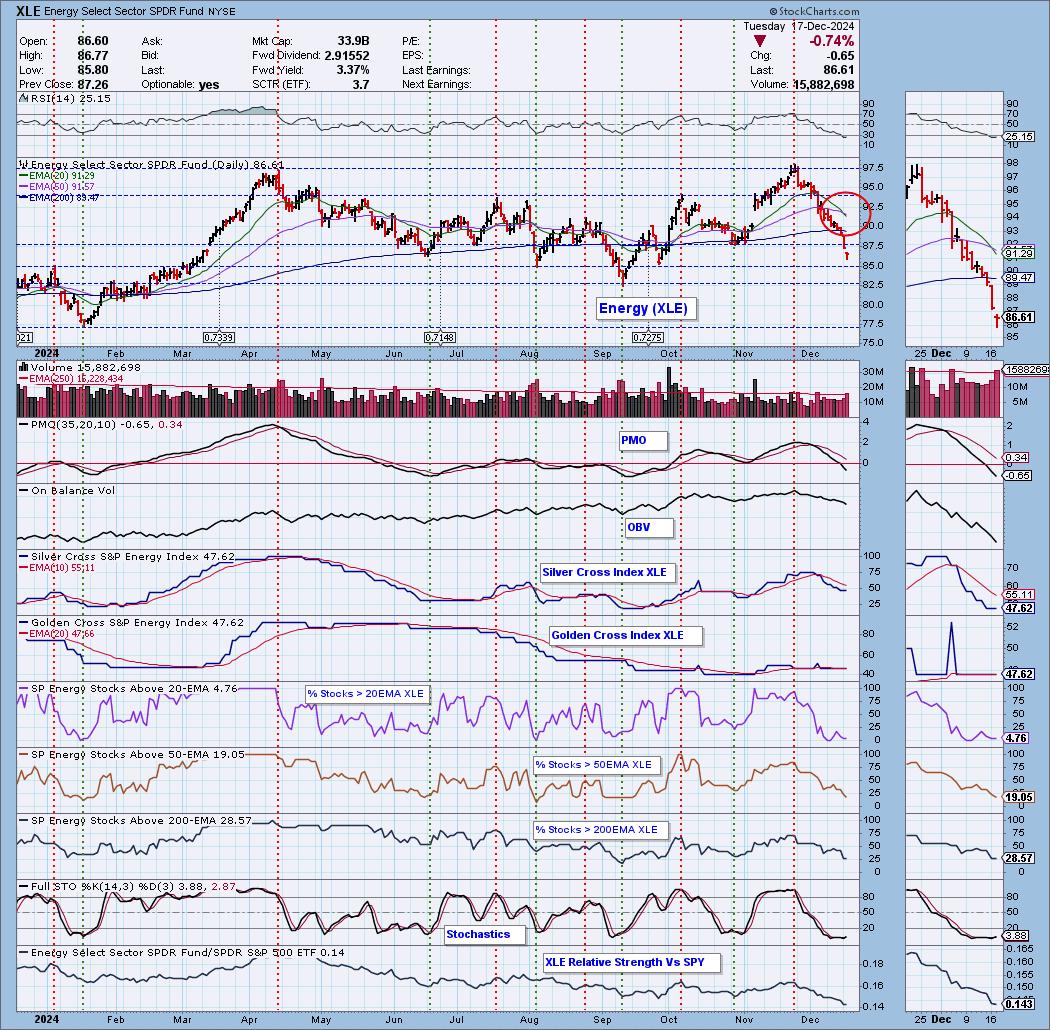Click the EMA(20) 91.29 legend entry

(57, 175)
